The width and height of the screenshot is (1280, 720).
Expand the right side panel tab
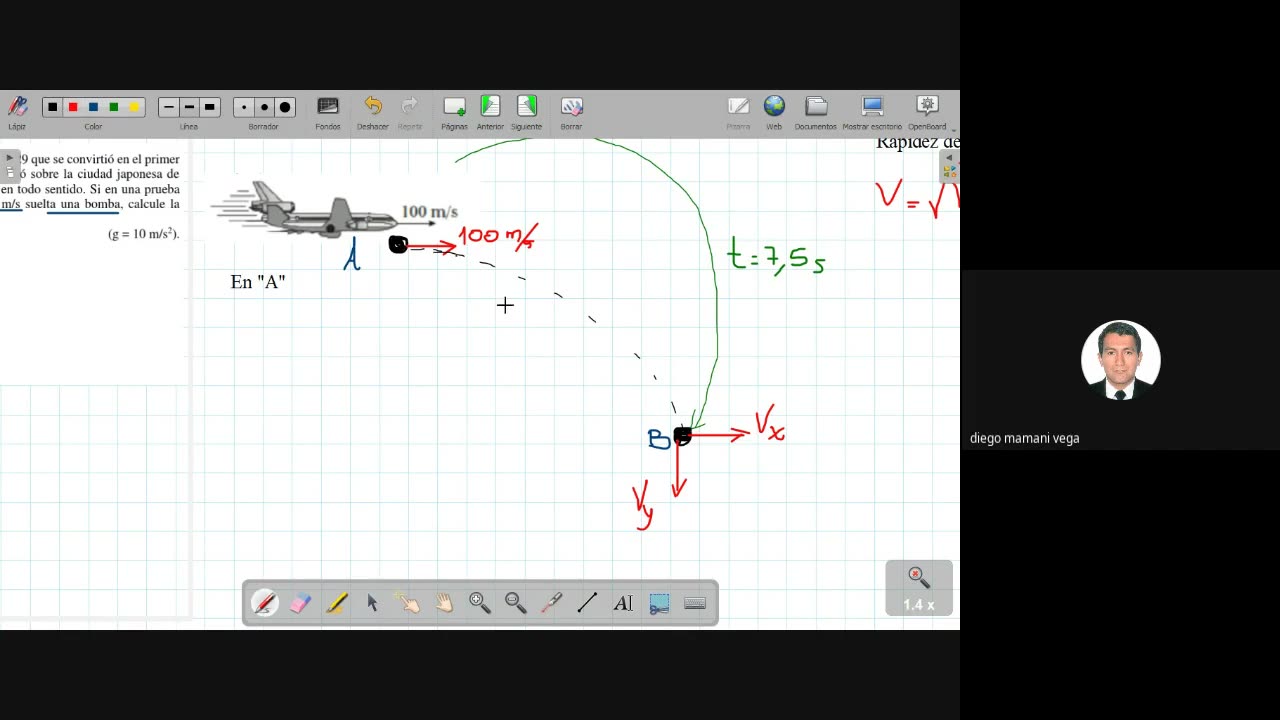[x=950, y=166]
